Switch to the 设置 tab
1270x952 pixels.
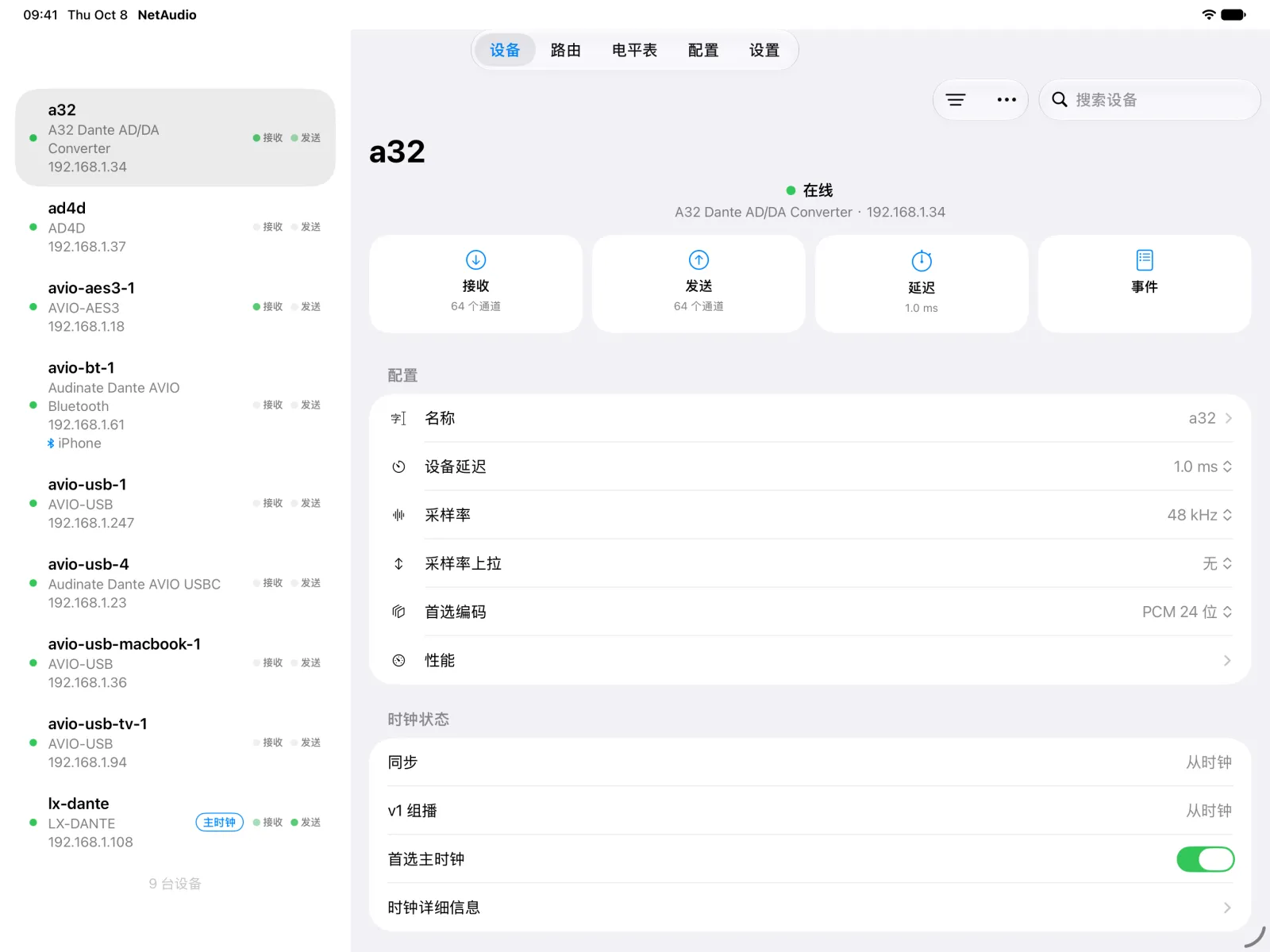(764, 50)
